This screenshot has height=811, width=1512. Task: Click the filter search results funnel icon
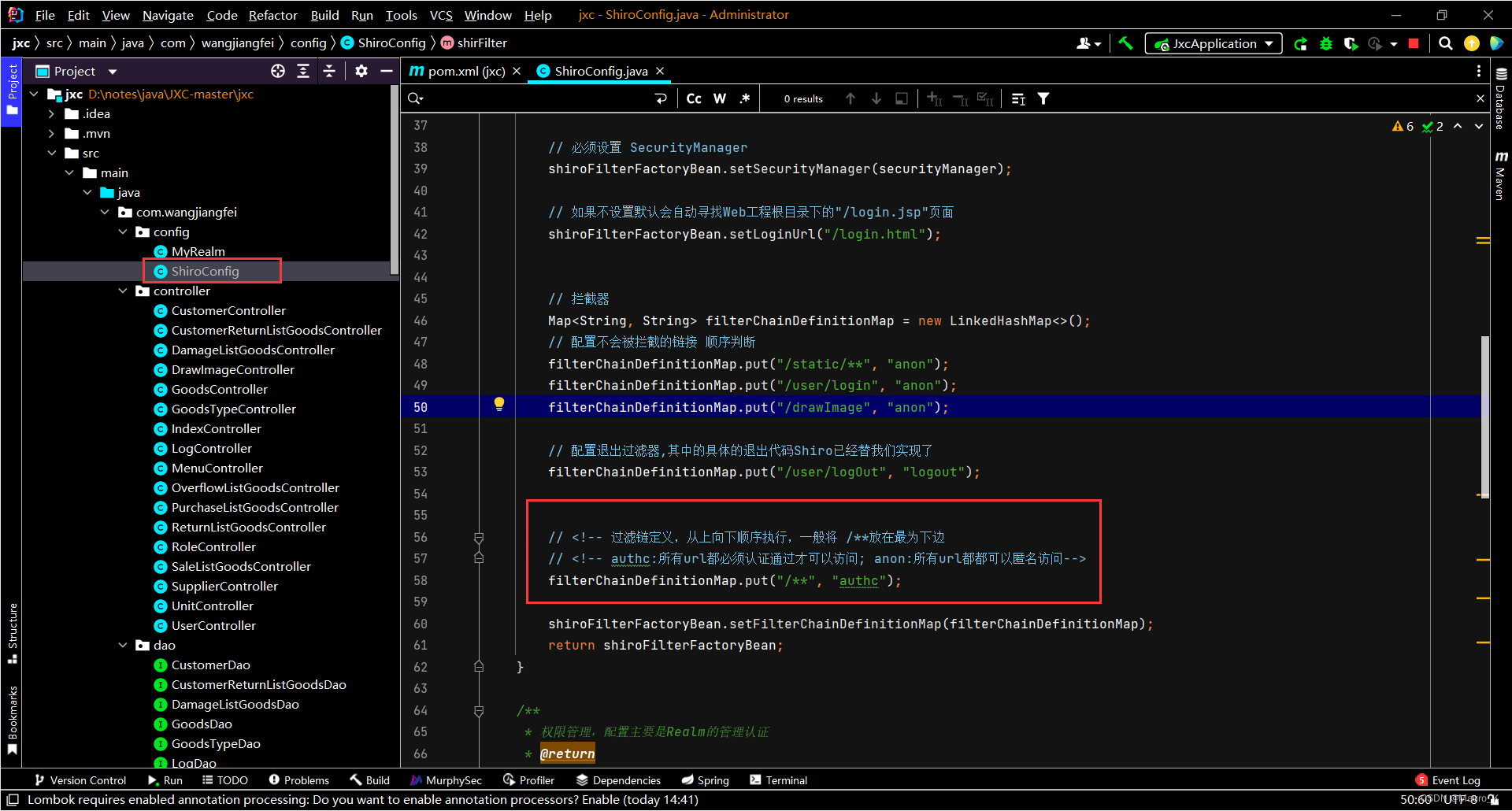tap(1043, 98)
